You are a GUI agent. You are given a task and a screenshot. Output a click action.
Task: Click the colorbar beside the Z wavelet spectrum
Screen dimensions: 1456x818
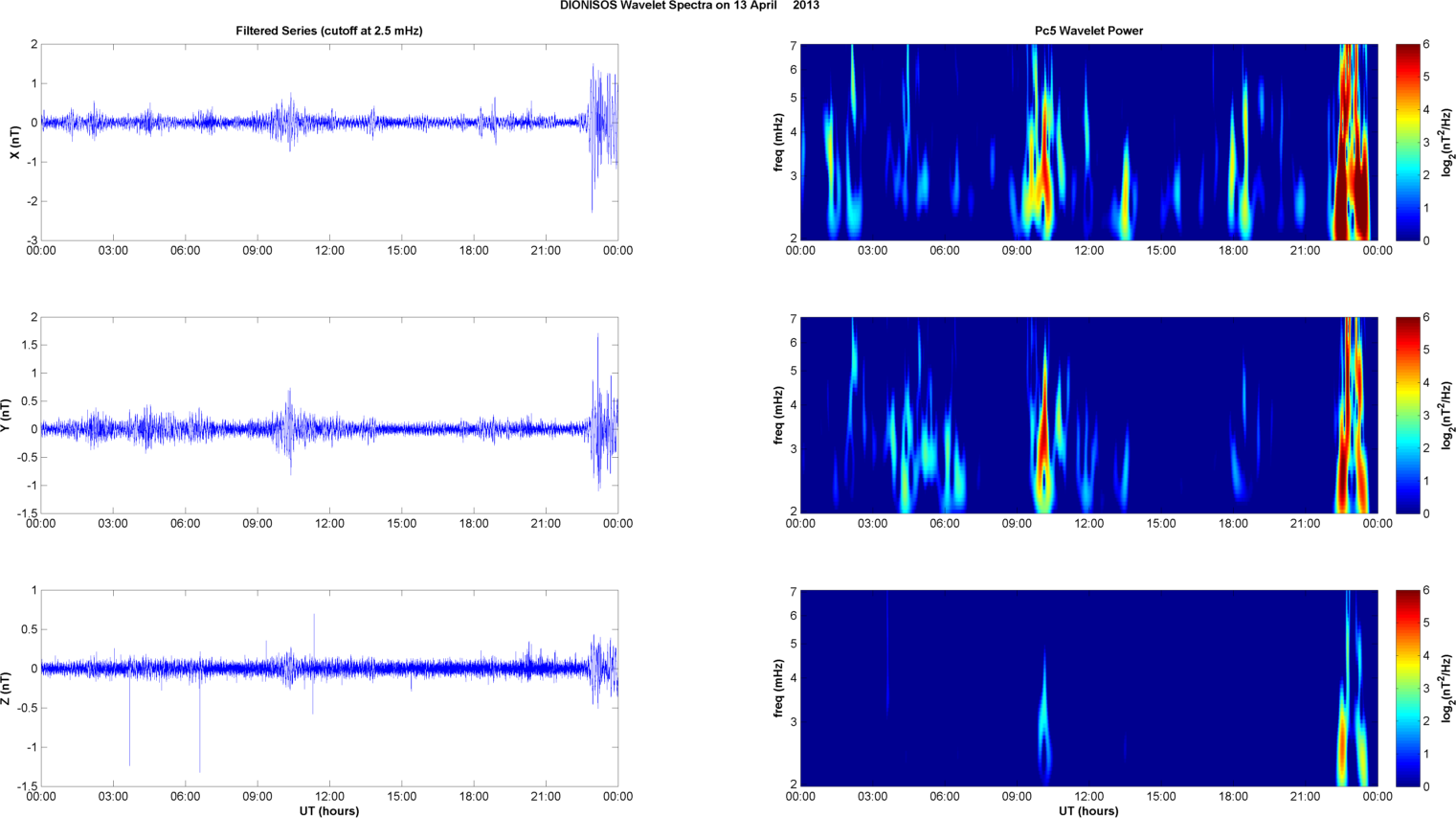tap(1407, 688)
